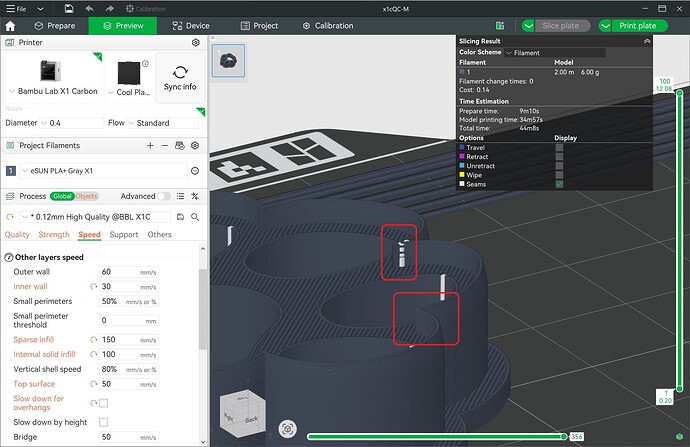Click the Sync info icon

pos(180,72)
